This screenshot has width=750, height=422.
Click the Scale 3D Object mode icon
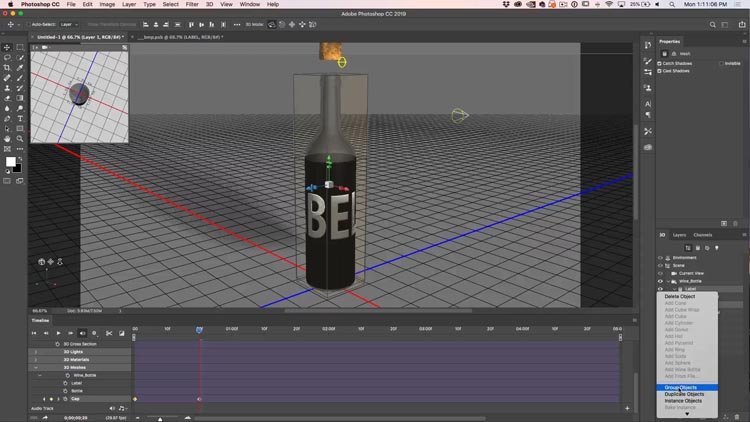tap(313, 24)
